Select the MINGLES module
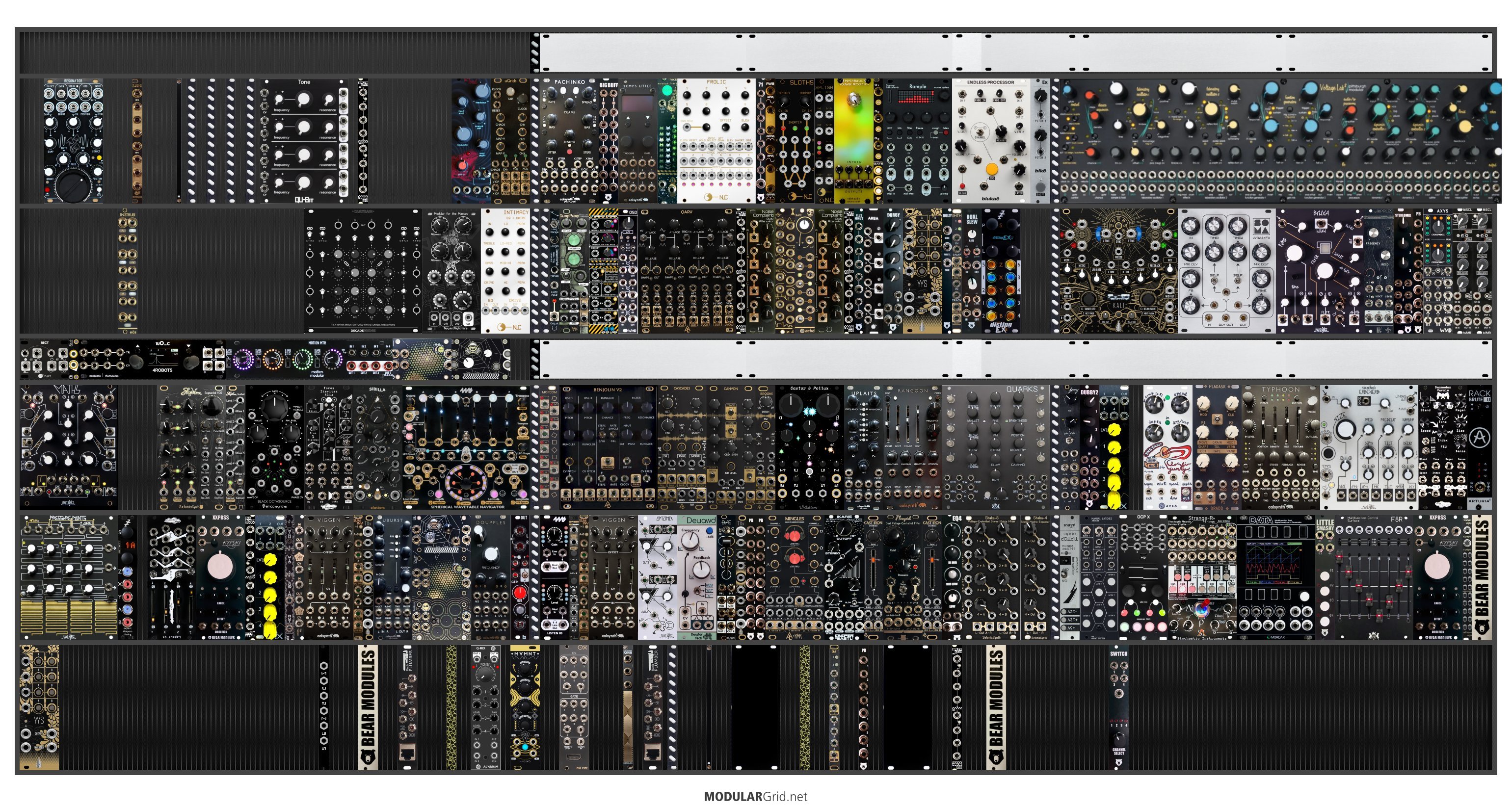The width and height of the screenshot is (1512, 807). 795,577
